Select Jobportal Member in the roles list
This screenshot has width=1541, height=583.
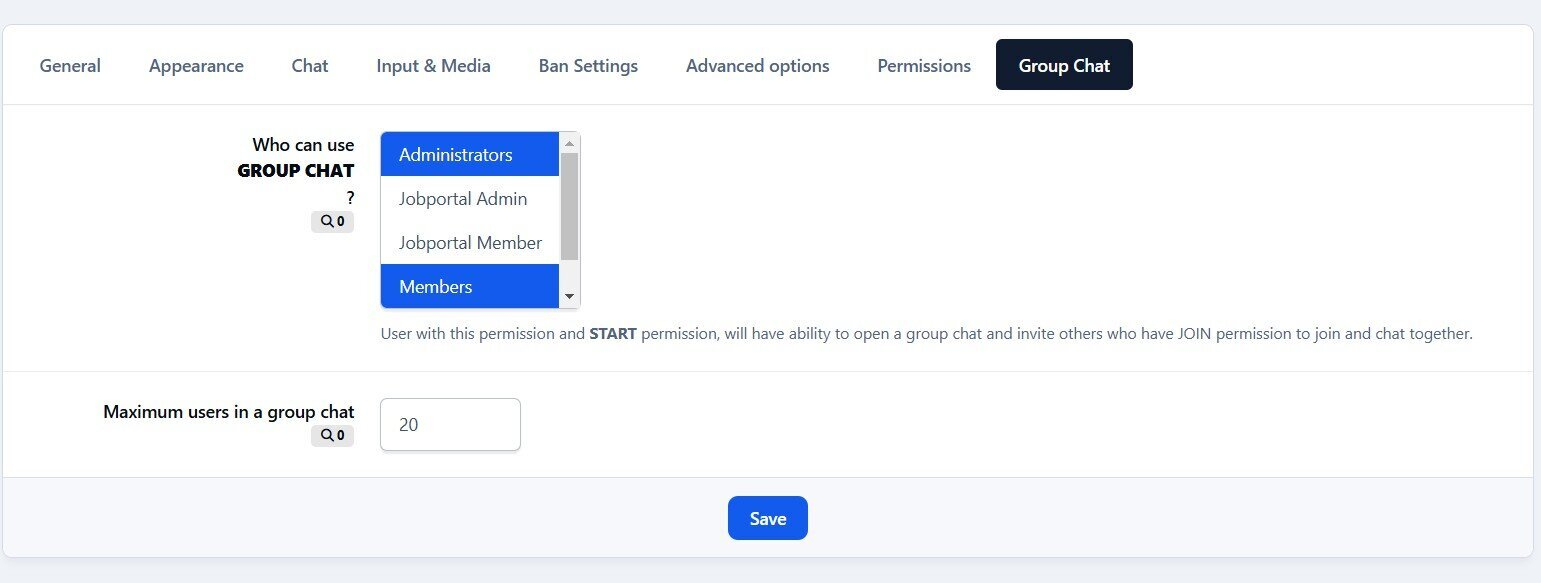pos(469,243)
